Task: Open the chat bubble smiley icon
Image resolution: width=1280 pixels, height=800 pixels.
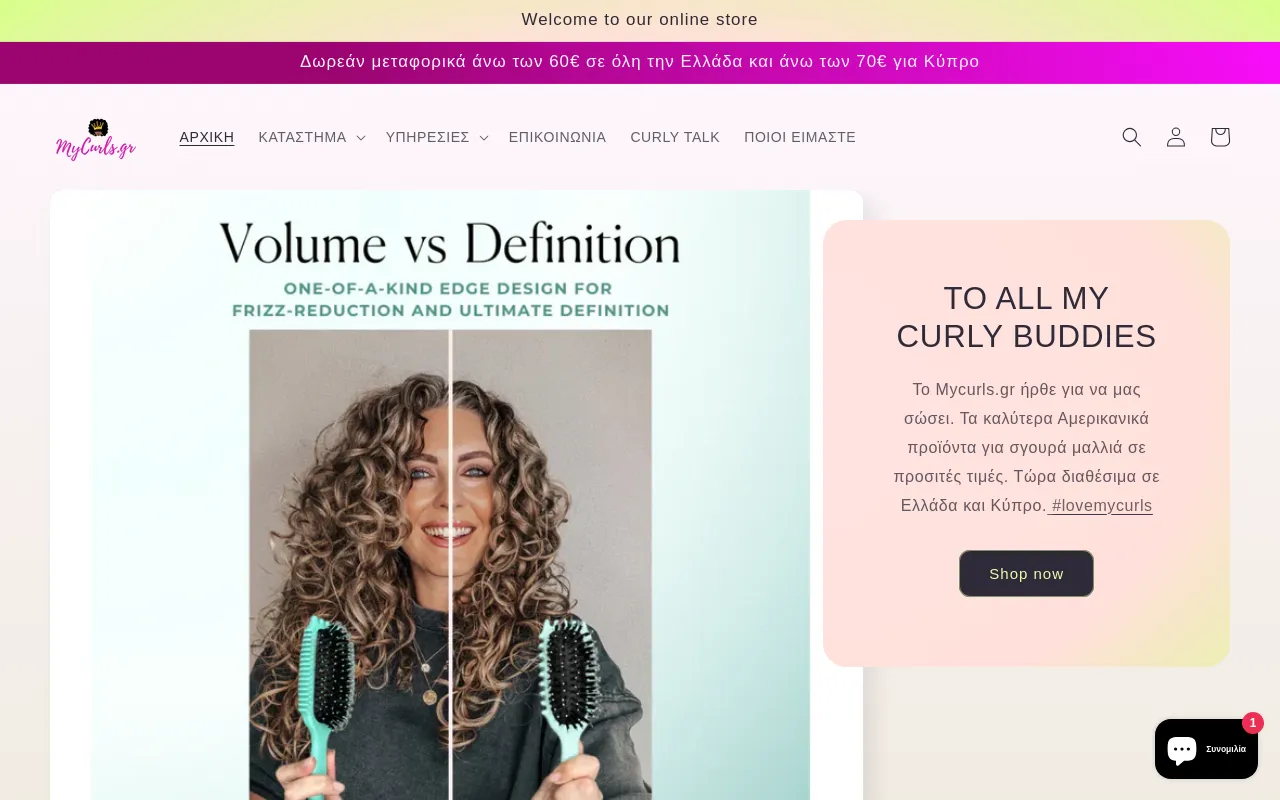Action: [x=1181, y=749]
